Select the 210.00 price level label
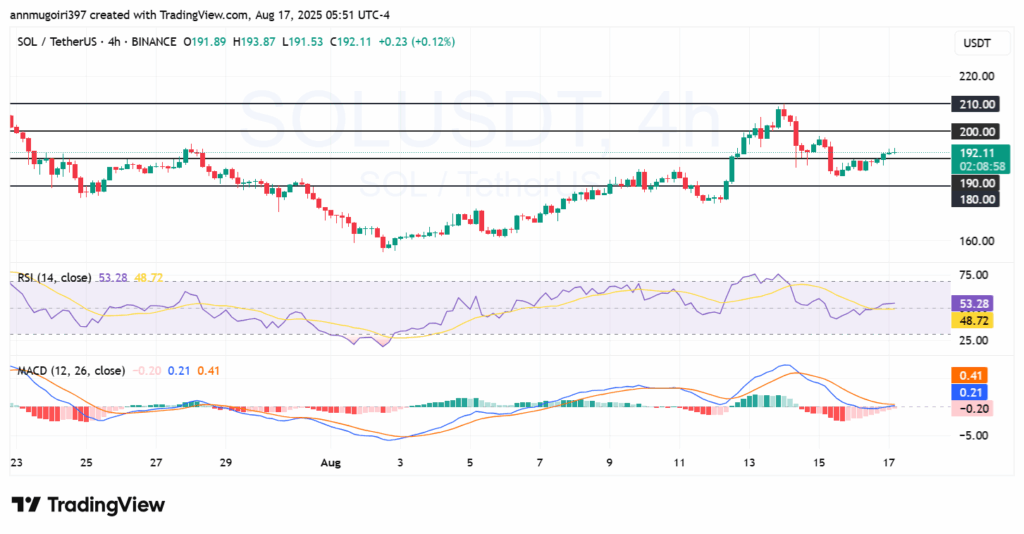Viewport: 1024px width, 534px height. (976, 104)
